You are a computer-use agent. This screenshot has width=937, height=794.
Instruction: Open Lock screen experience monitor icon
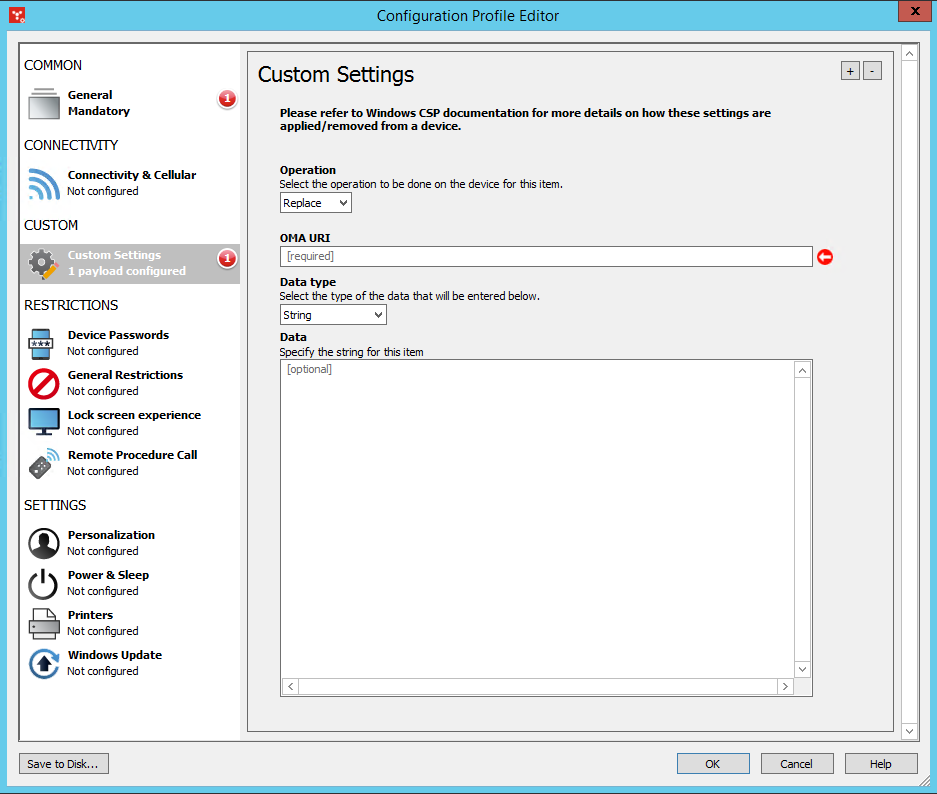click(44, 423)
